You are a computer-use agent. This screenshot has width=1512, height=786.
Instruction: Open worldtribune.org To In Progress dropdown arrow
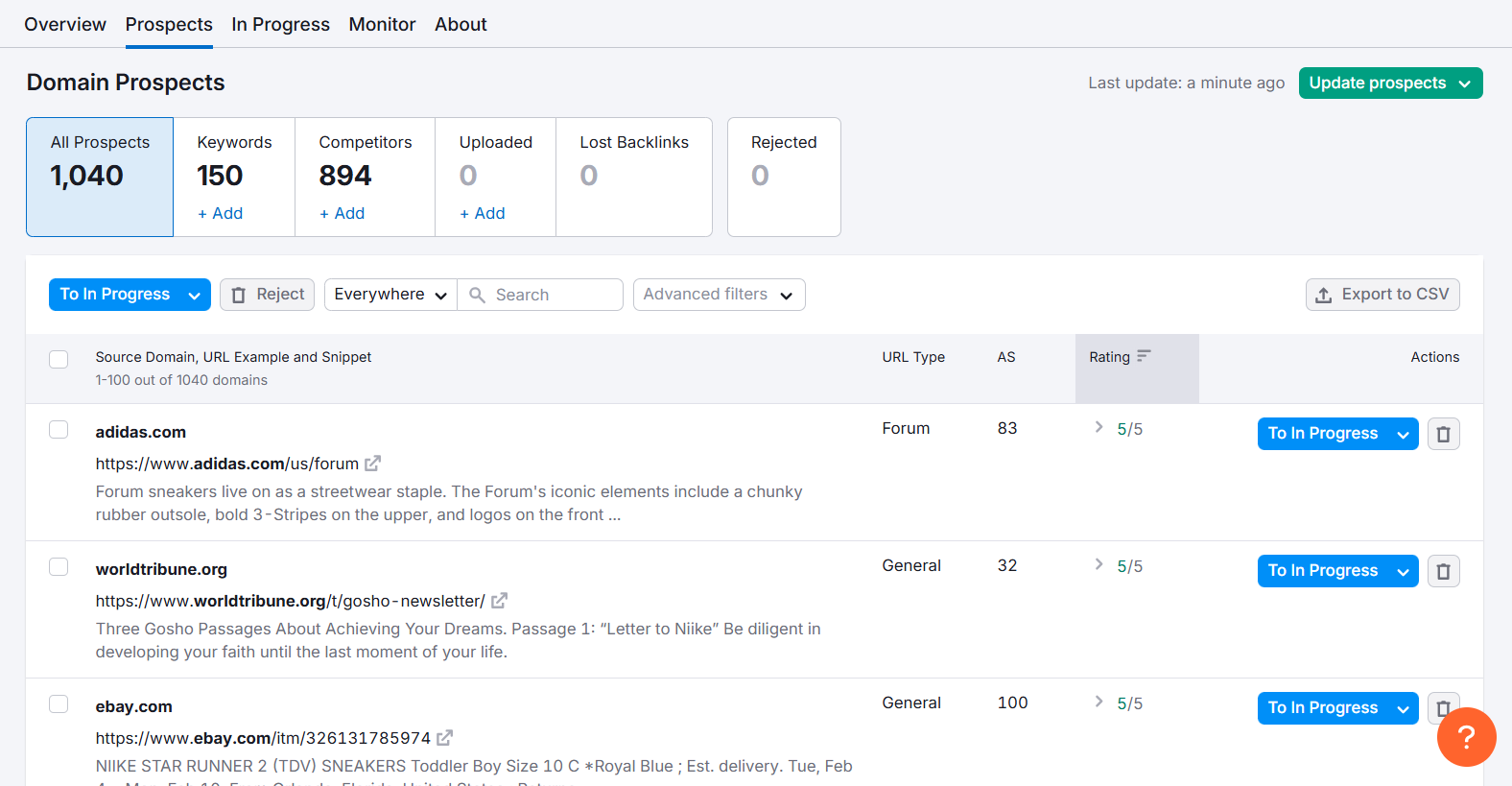click(x=1403, y=572)
